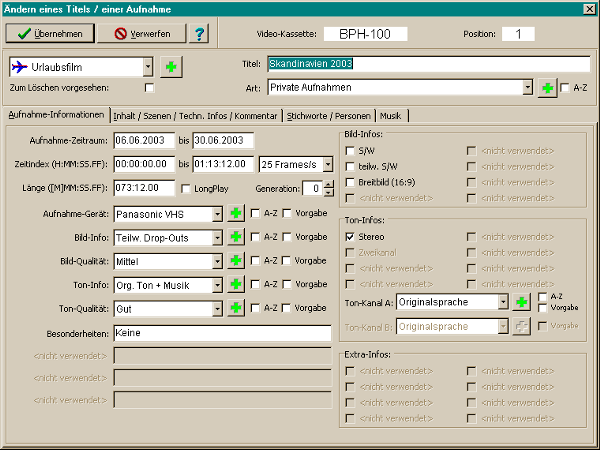Click green plus next to Ton-Info
600x450 pixels.
236,284
